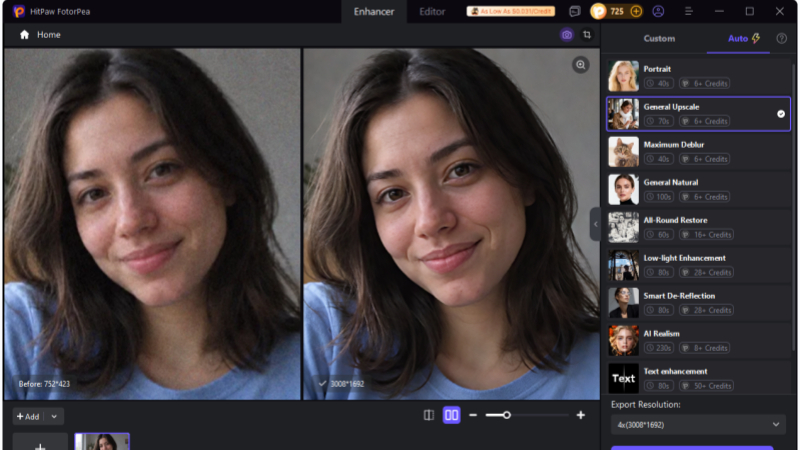Viewport: 800px width, 450px height.
Task: Expand the Add button dropdown arrow
Action: coord(54,416)
